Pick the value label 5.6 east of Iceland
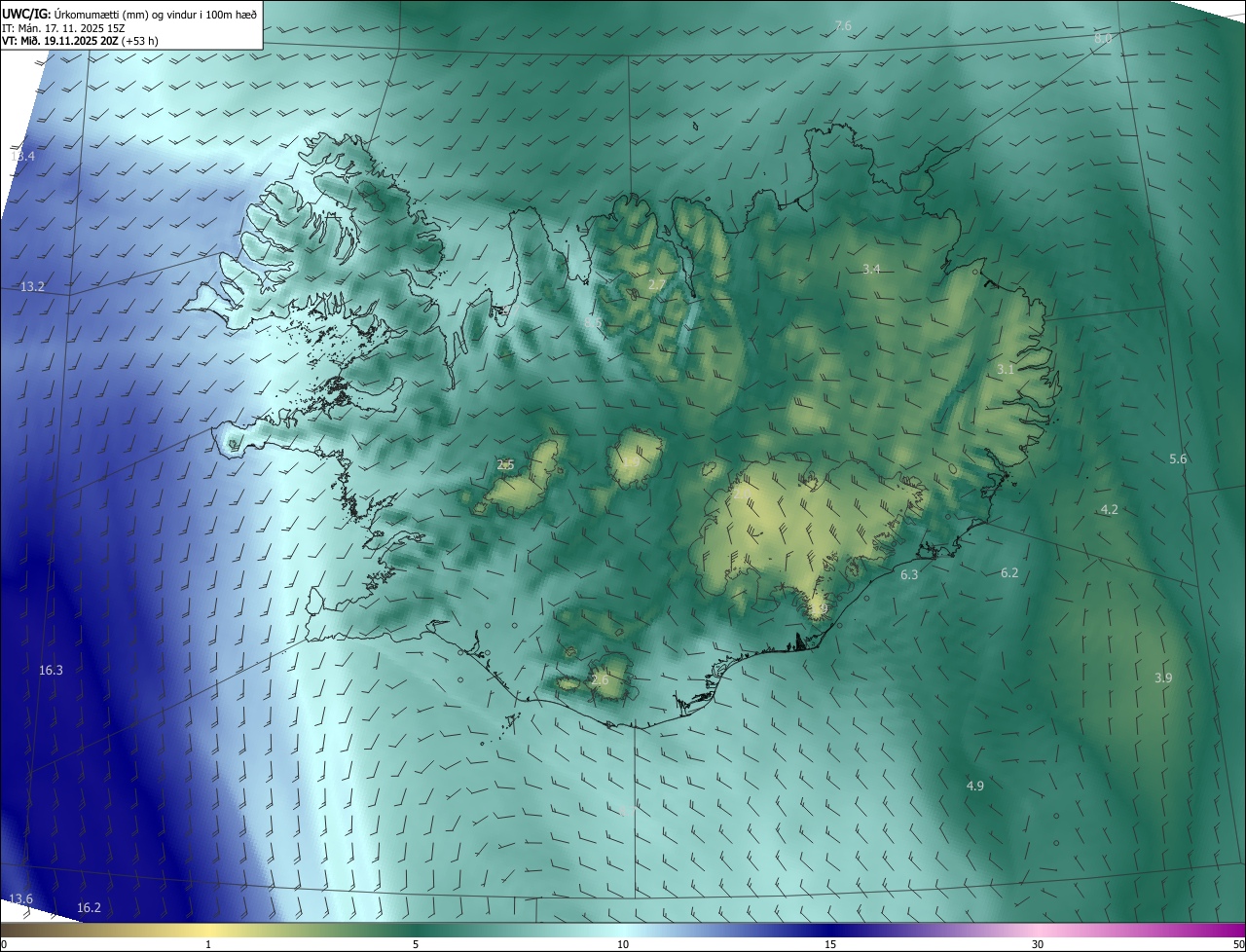The image size is (1246, 952). click(1178, 458)
